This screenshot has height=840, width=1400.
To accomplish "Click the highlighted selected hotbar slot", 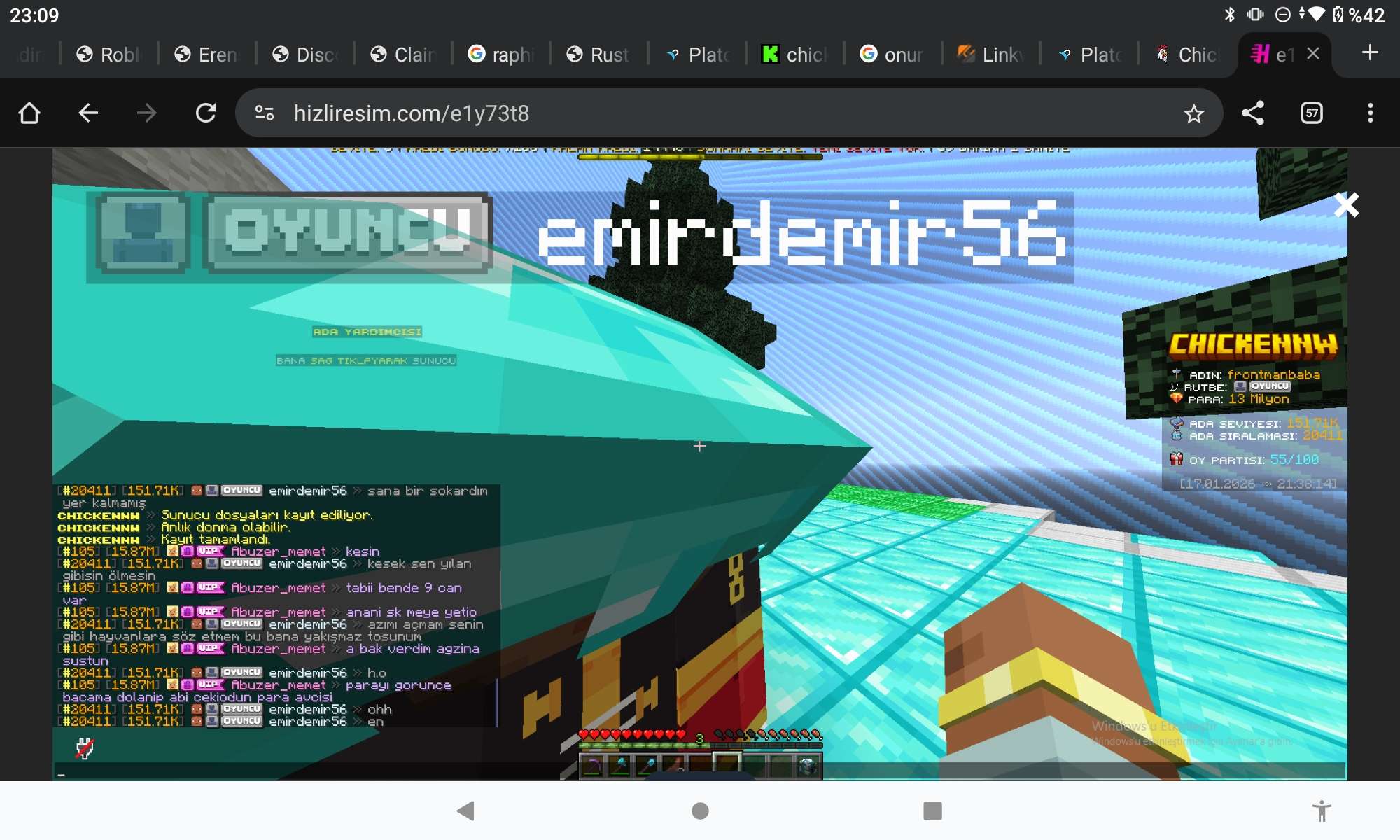I will pyautogui.click(x=727, y=764).
